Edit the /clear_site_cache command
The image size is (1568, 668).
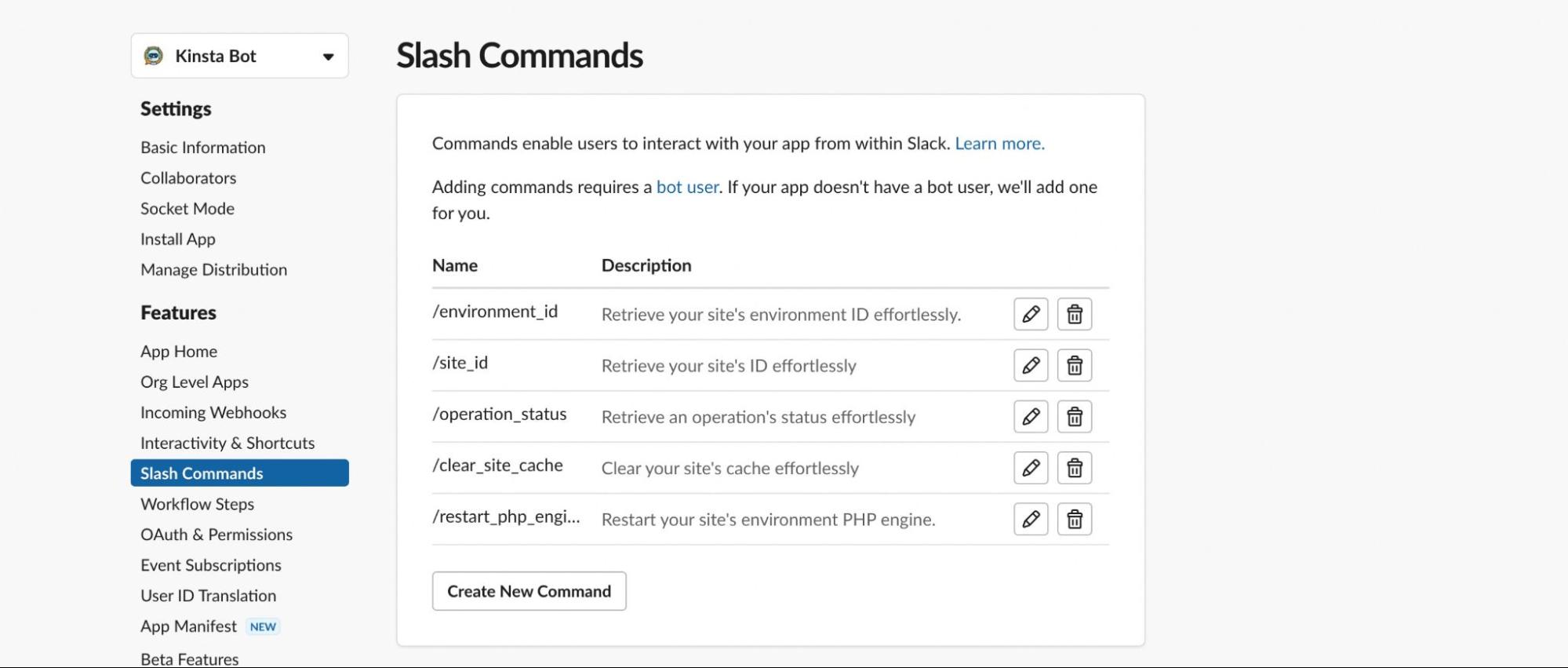point(1031,468)
